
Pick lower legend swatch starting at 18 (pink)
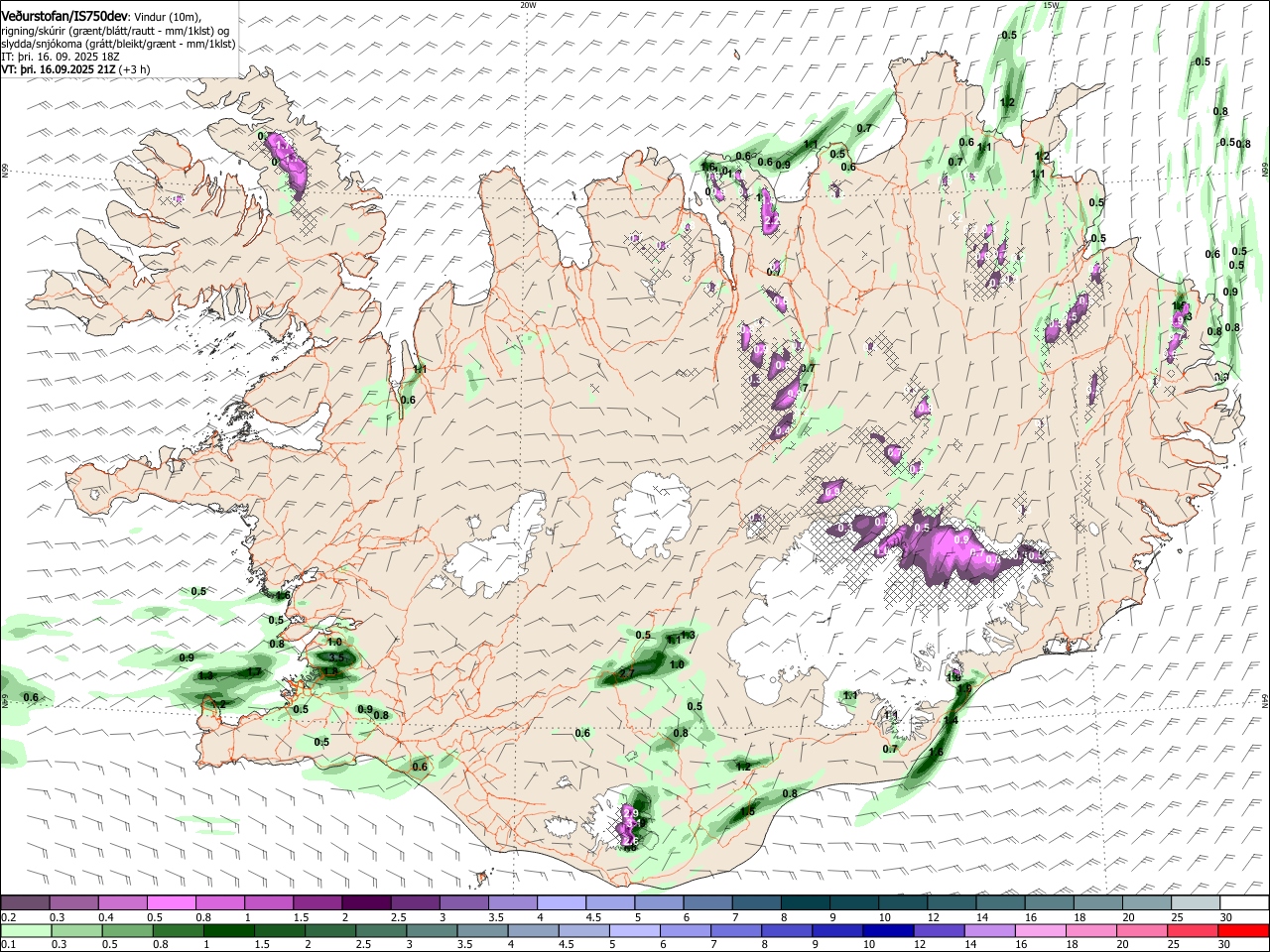[x=1093, y=930]
